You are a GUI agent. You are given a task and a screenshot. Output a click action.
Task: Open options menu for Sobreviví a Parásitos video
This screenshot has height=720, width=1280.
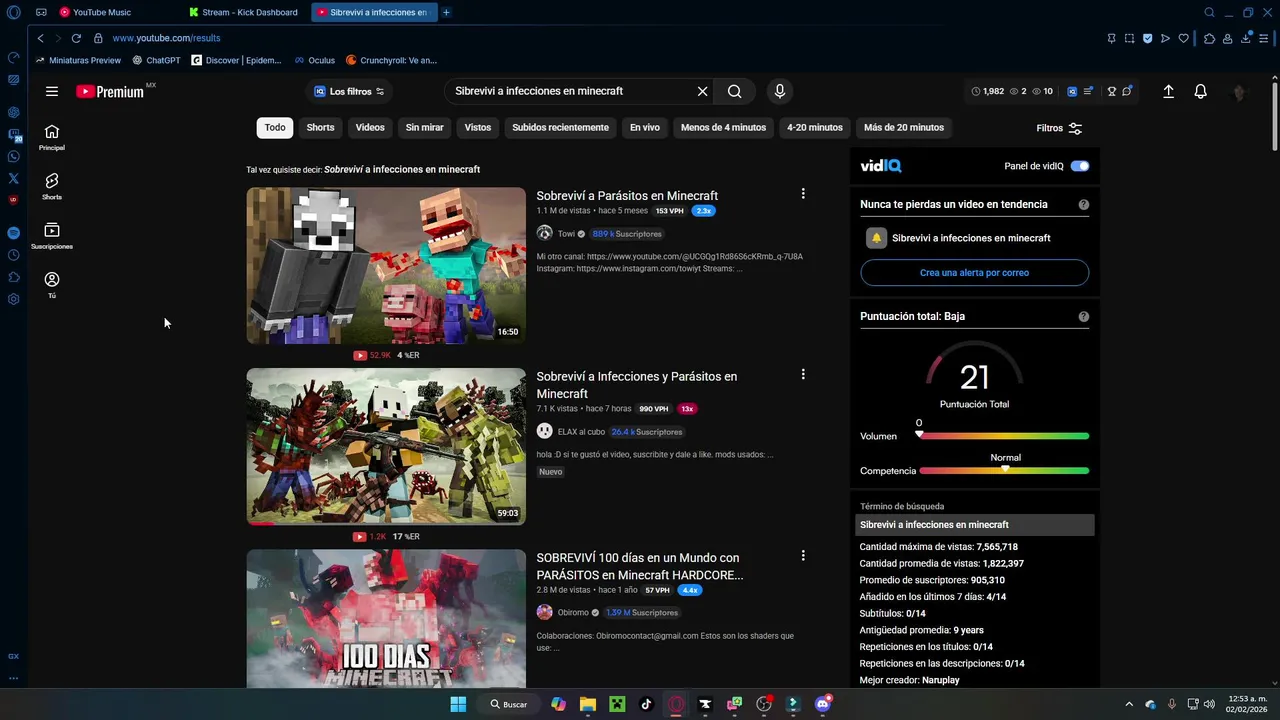pos(803,193)
